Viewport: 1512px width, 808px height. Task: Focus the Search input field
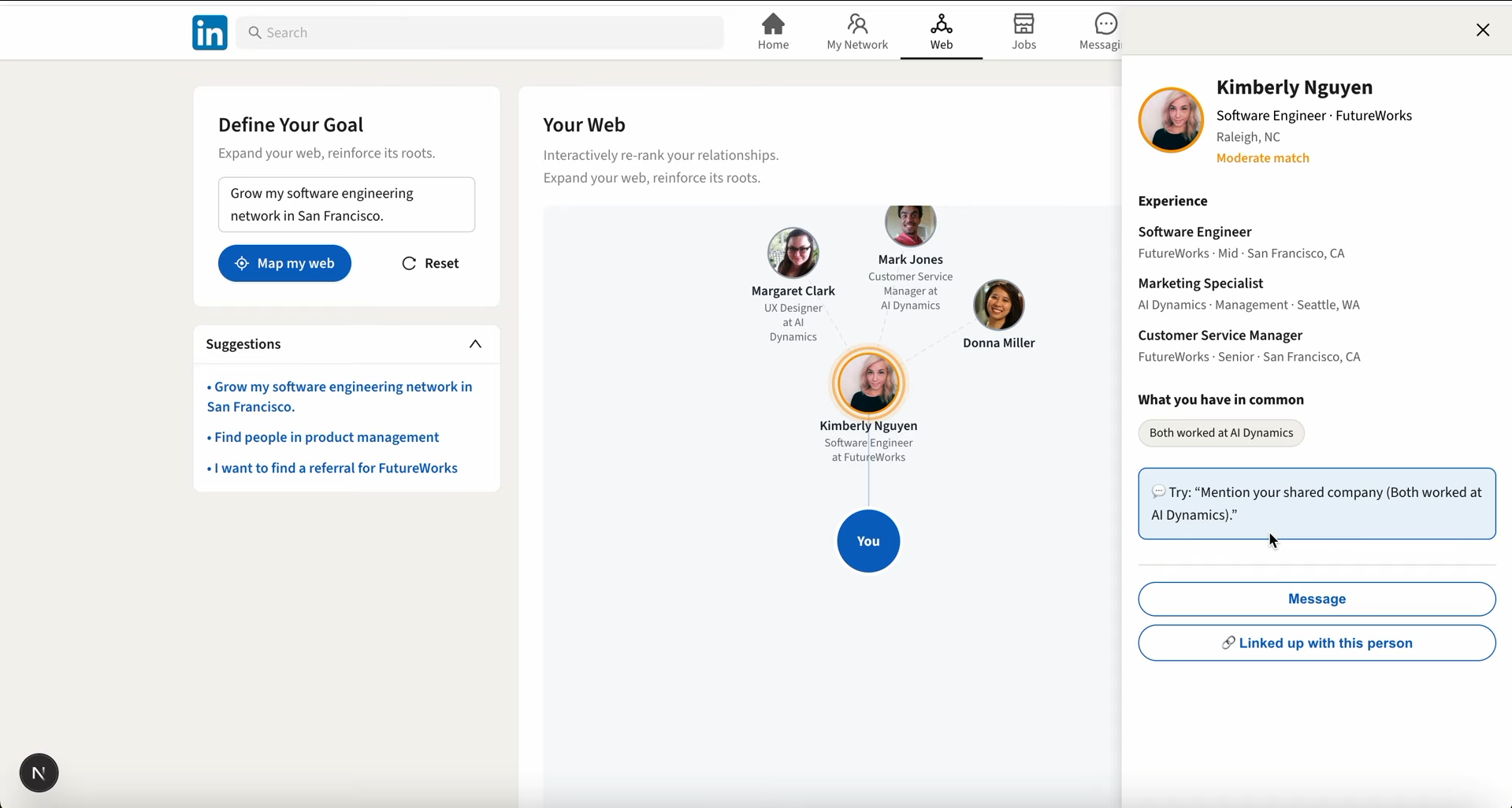click(x=480, y=32)
